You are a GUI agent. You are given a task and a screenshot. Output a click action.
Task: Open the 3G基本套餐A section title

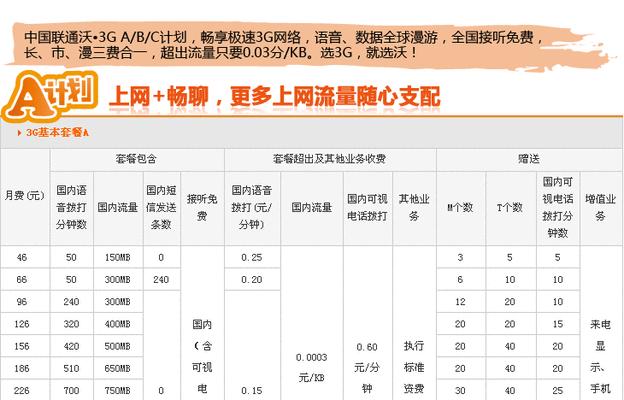point(57,133)
